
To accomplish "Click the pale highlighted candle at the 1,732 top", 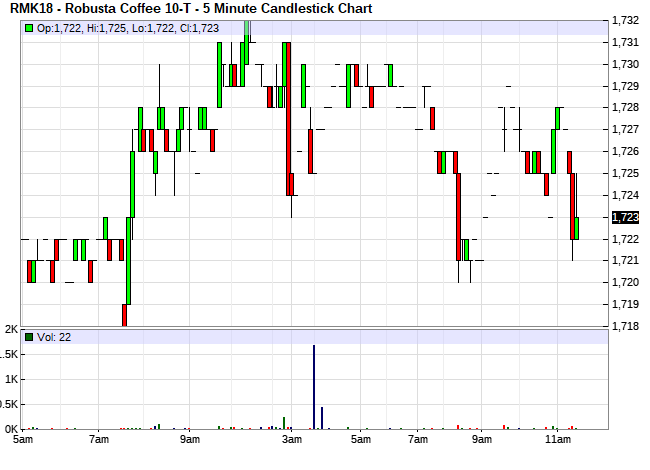I will tap(247, 42).
